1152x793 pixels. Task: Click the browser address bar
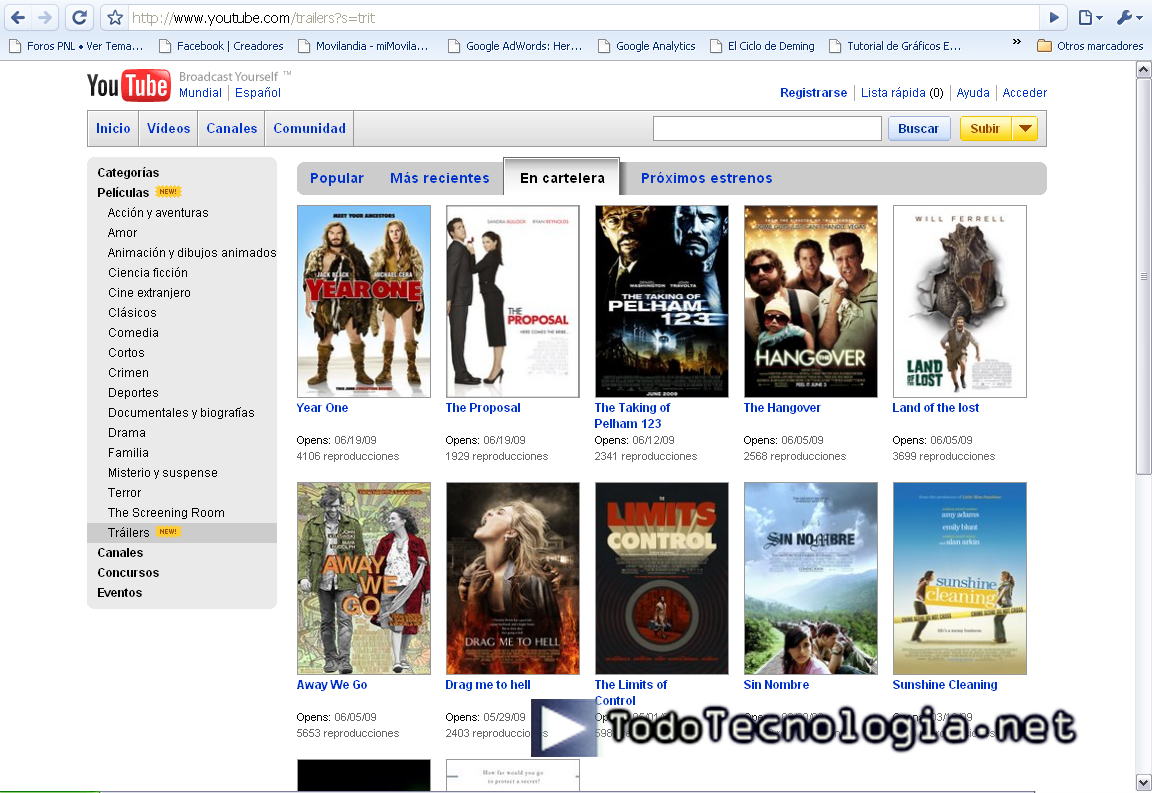(583, 18)
